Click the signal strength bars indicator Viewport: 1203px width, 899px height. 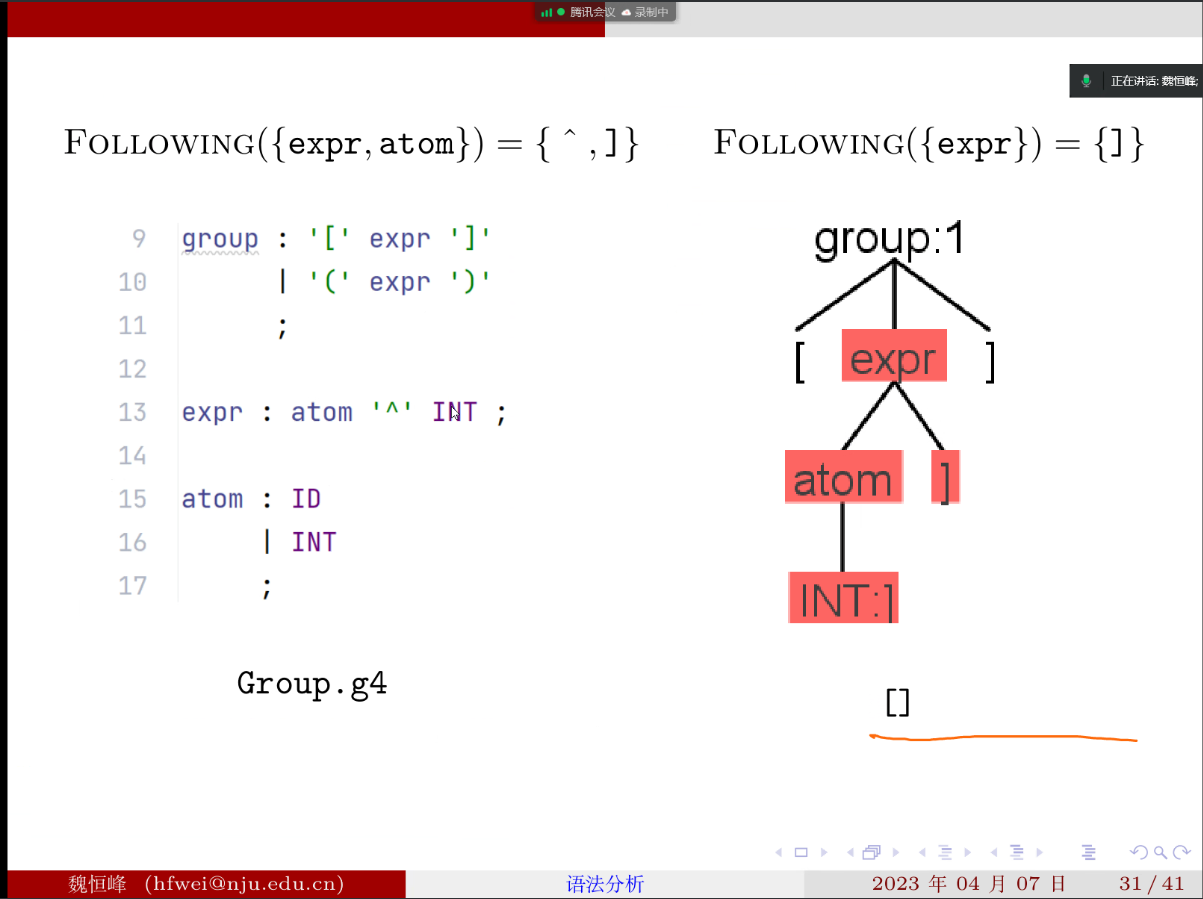tap(547, 12)
